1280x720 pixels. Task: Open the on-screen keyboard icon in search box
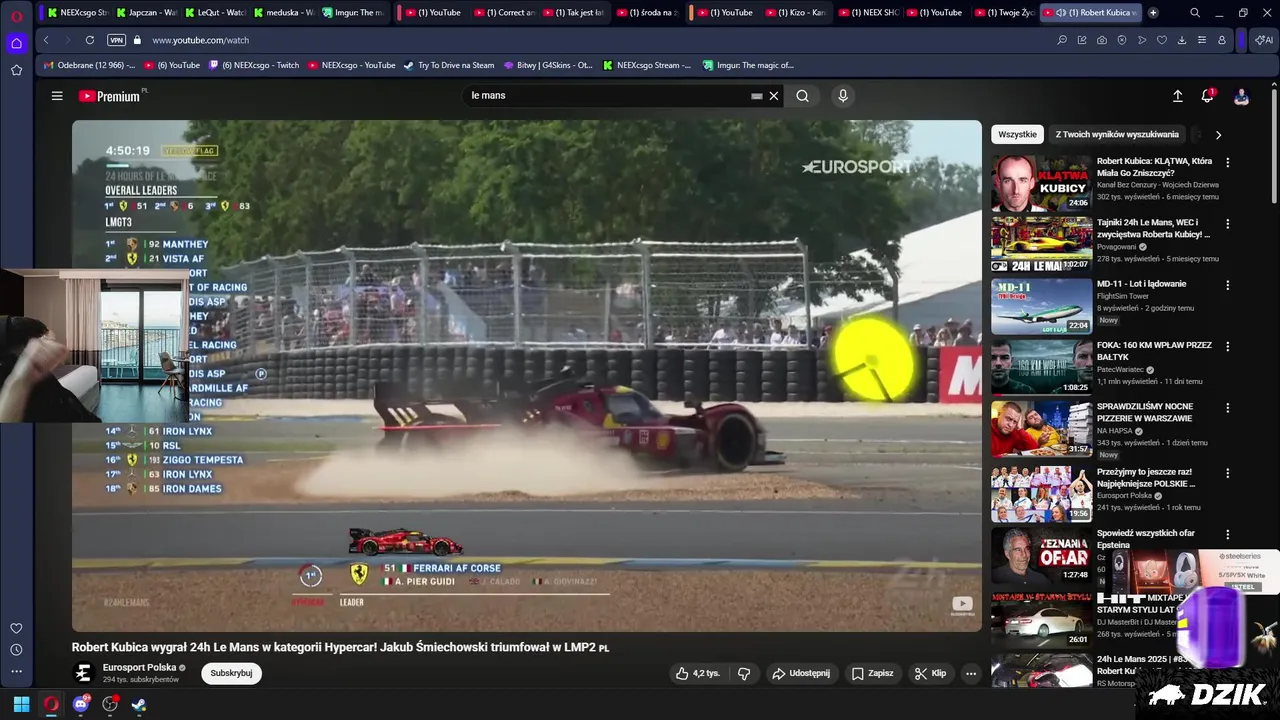757,96
